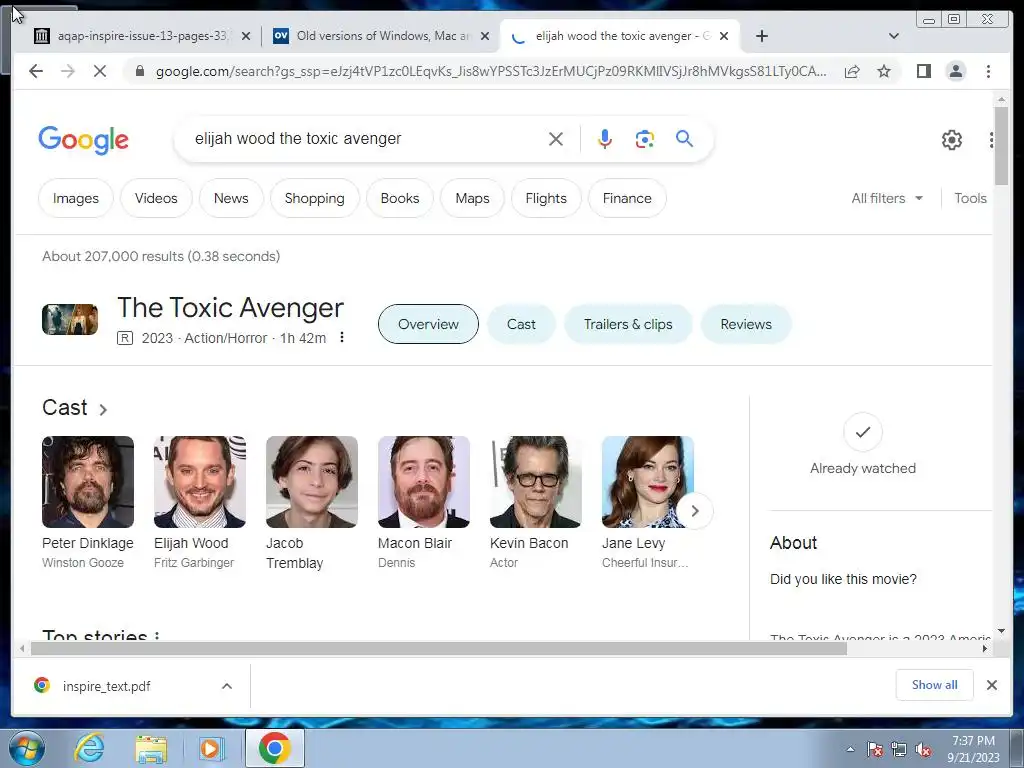Open Top stories options dots
1024x768 pixels.
157,635
